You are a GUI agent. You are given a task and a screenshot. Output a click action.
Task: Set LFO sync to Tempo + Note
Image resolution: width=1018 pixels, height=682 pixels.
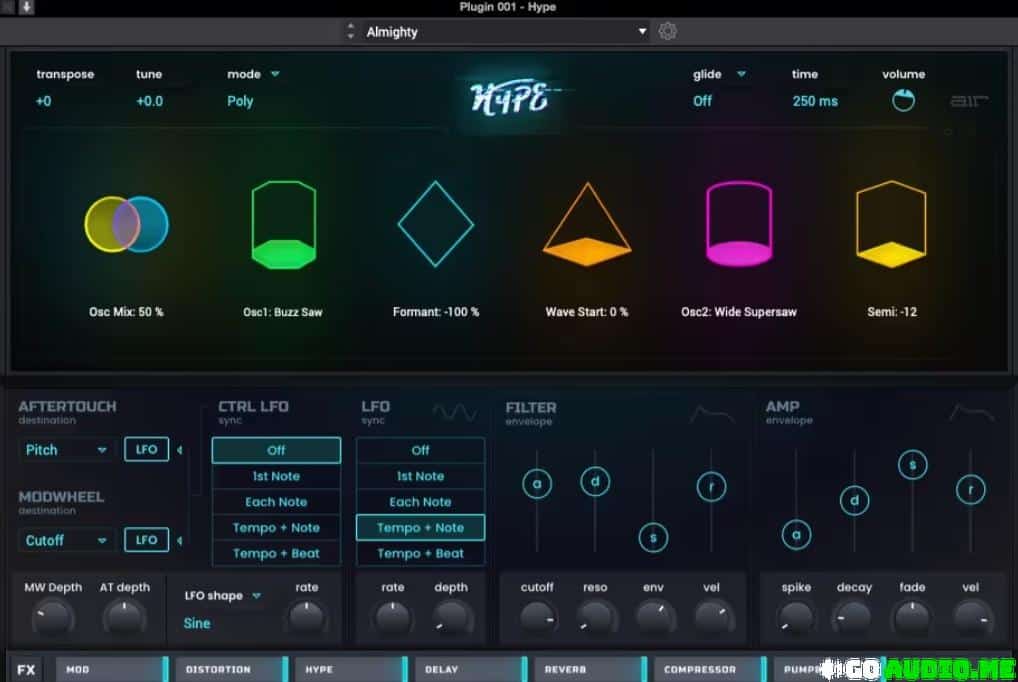pos(420,527)
